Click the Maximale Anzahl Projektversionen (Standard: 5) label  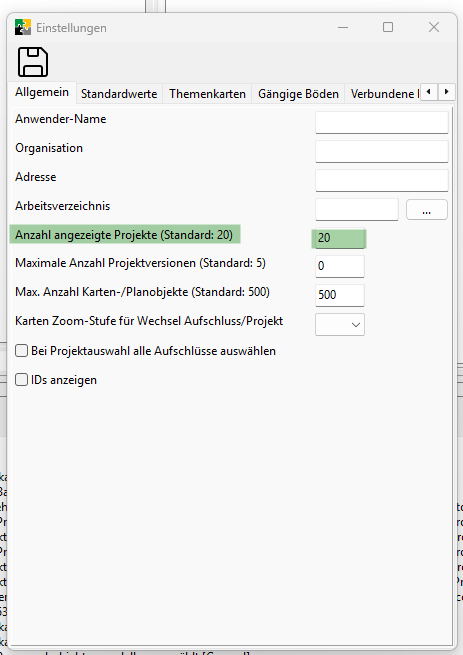140,263
